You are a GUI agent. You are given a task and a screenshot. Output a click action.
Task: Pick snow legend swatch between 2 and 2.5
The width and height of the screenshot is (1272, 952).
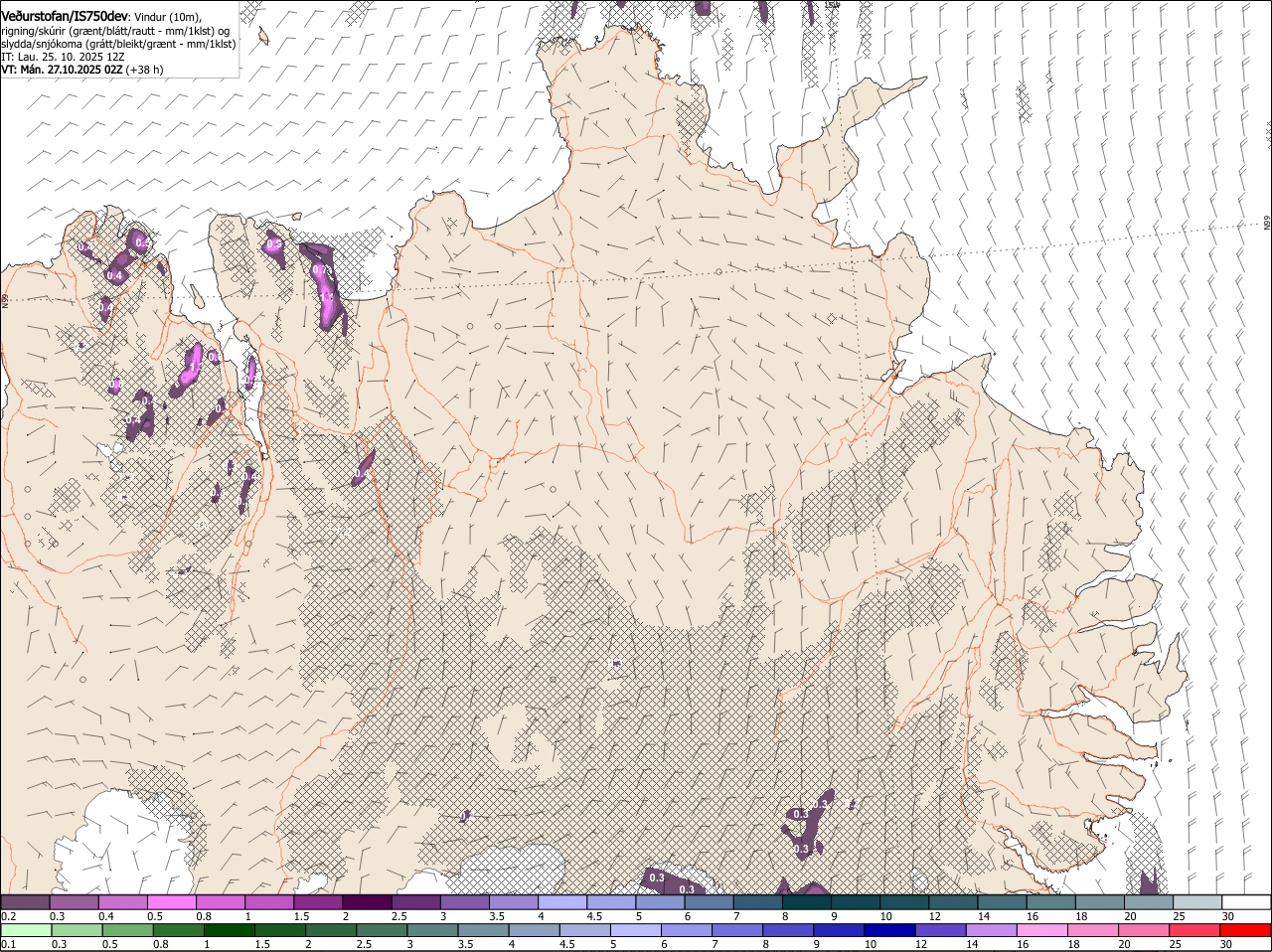point(368,901)
